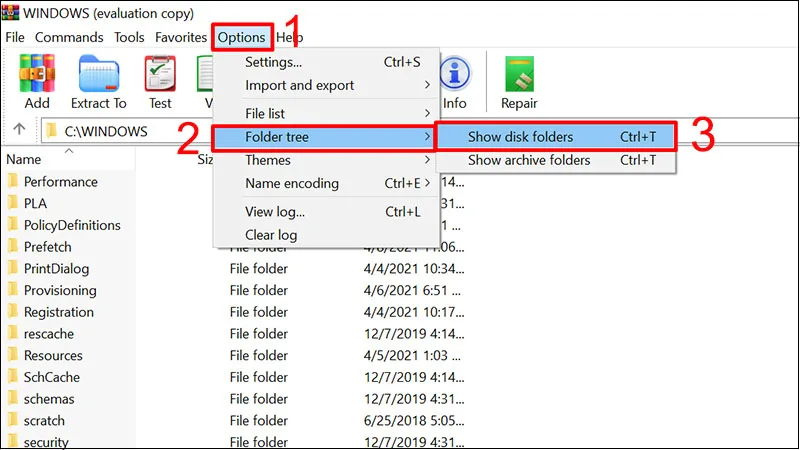
Task: Expand the Name encoding submenu
Action: pos(327,183)
